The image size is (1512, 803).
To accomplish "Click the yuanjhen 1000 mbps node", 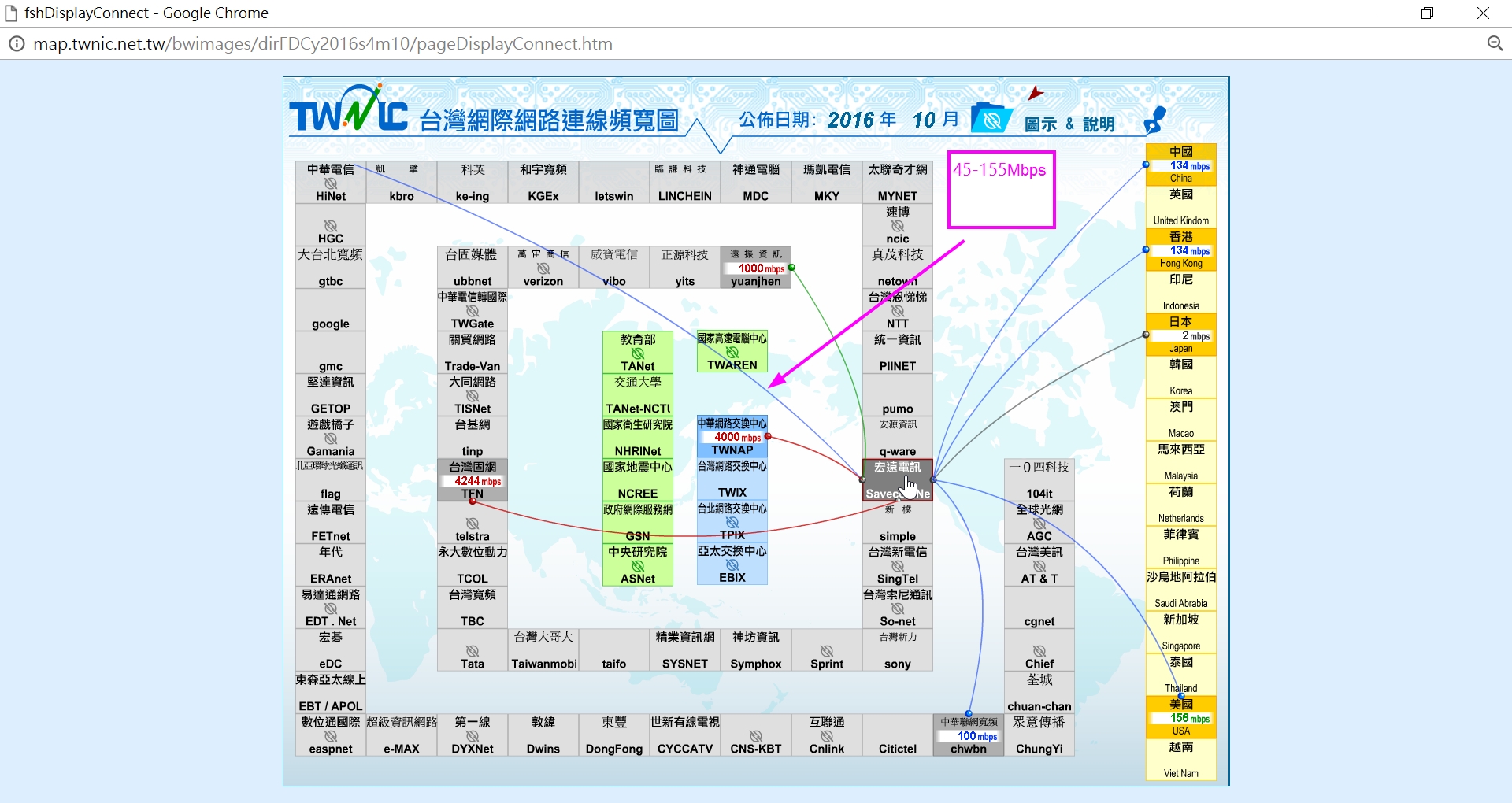I will click(x=756, y=268).
